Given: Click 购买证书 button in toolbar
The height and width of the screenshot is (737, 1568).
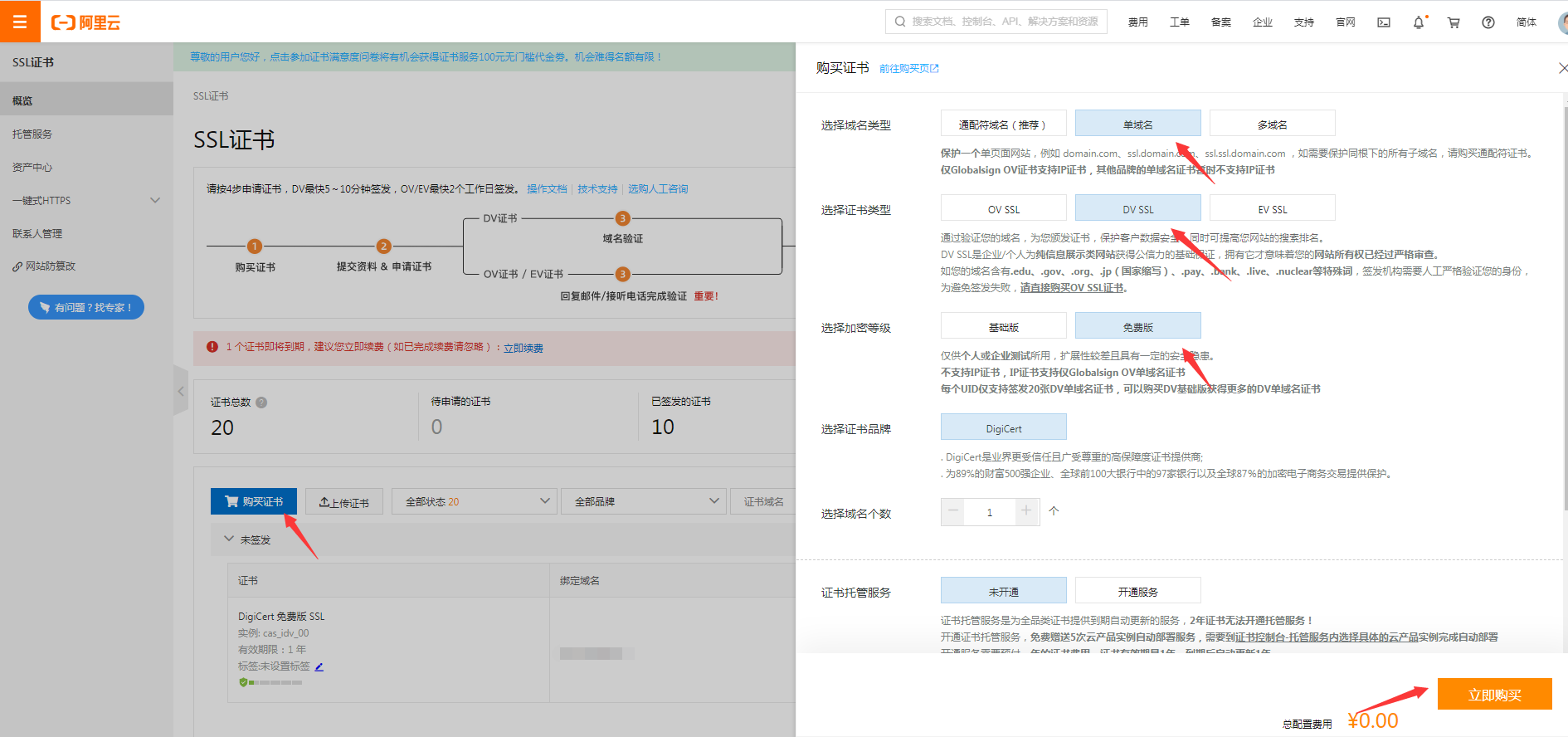Looking at the screenshot, I should tap(254, 501).
